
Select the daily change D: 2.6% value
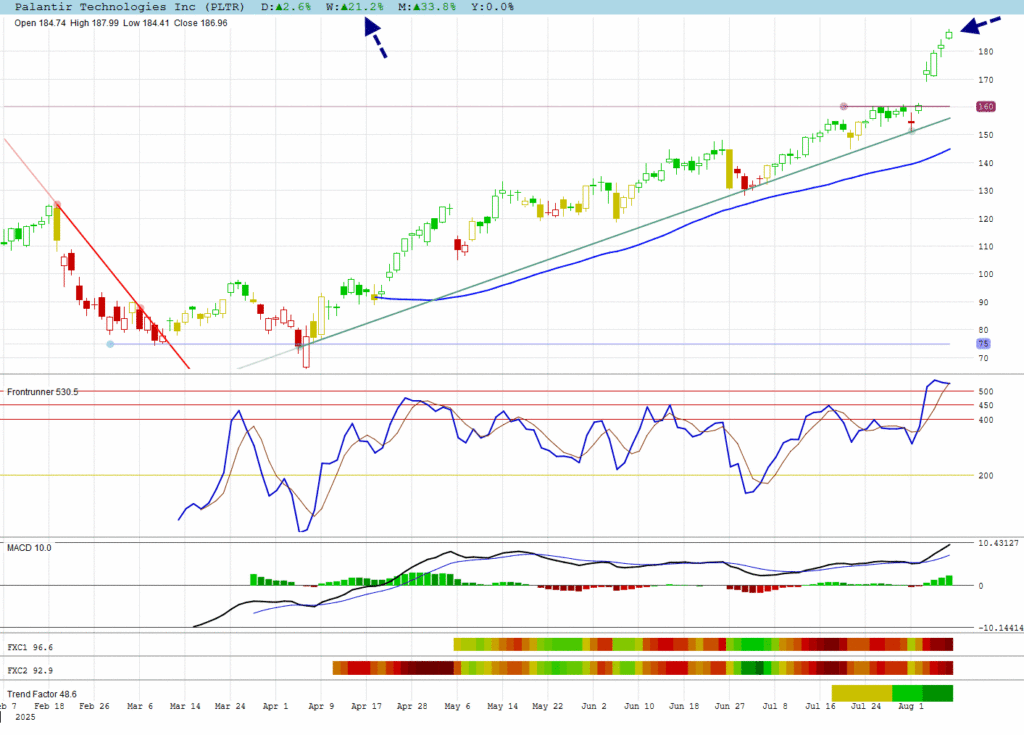click(286, 7)
